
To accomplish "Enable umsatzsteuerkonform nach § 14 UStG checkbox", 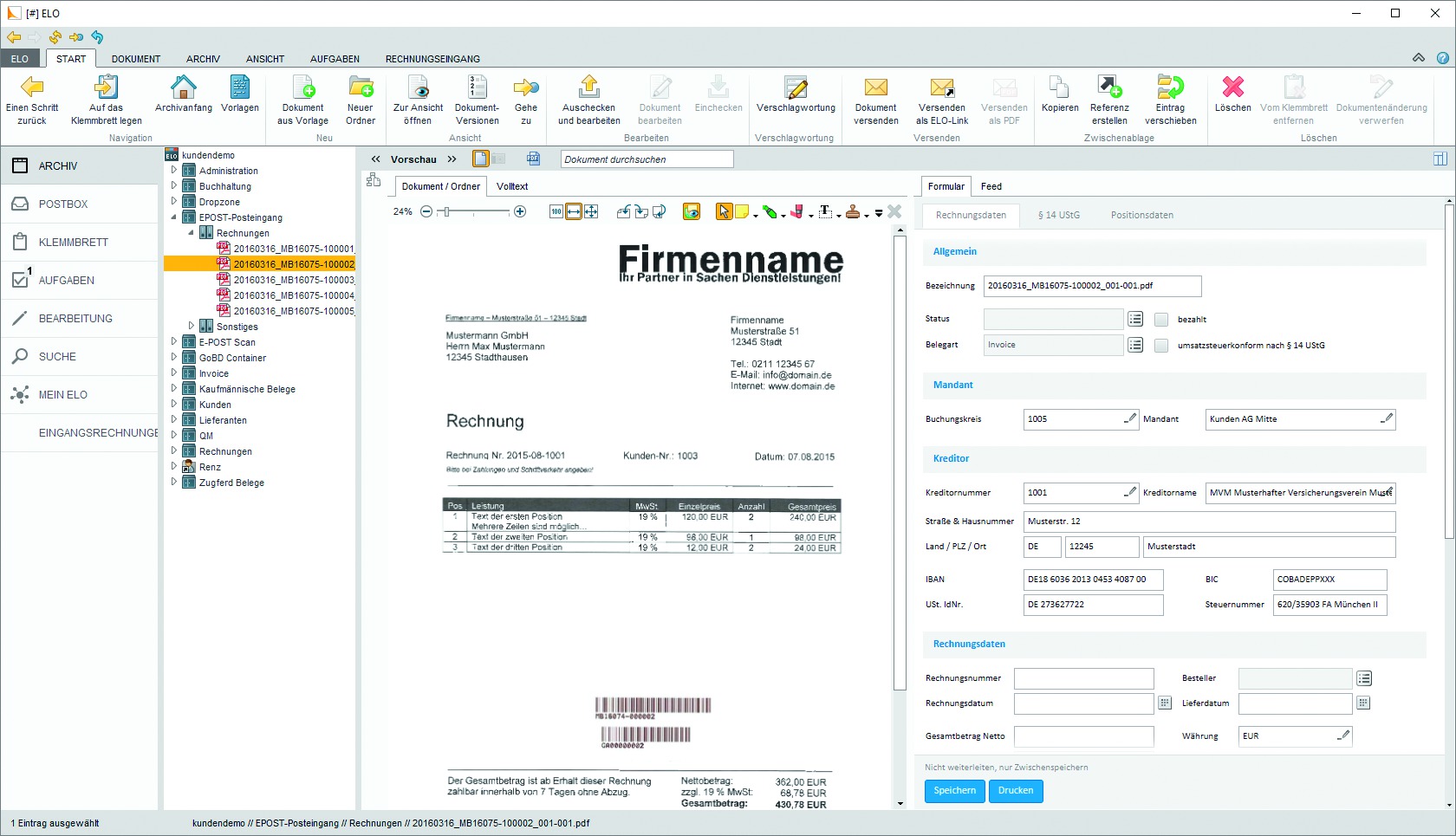I will click(1161, 346).
